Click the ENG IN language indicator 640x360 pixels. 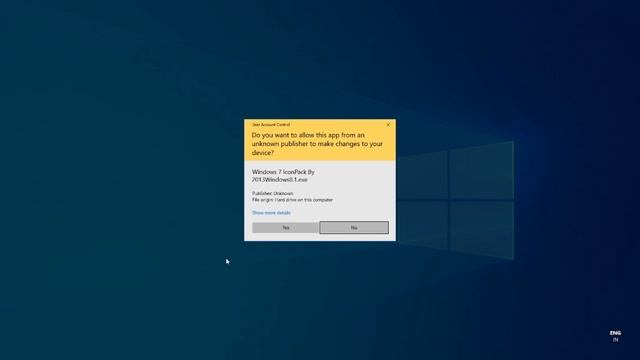pyautogui.click(x=615, y=336)
